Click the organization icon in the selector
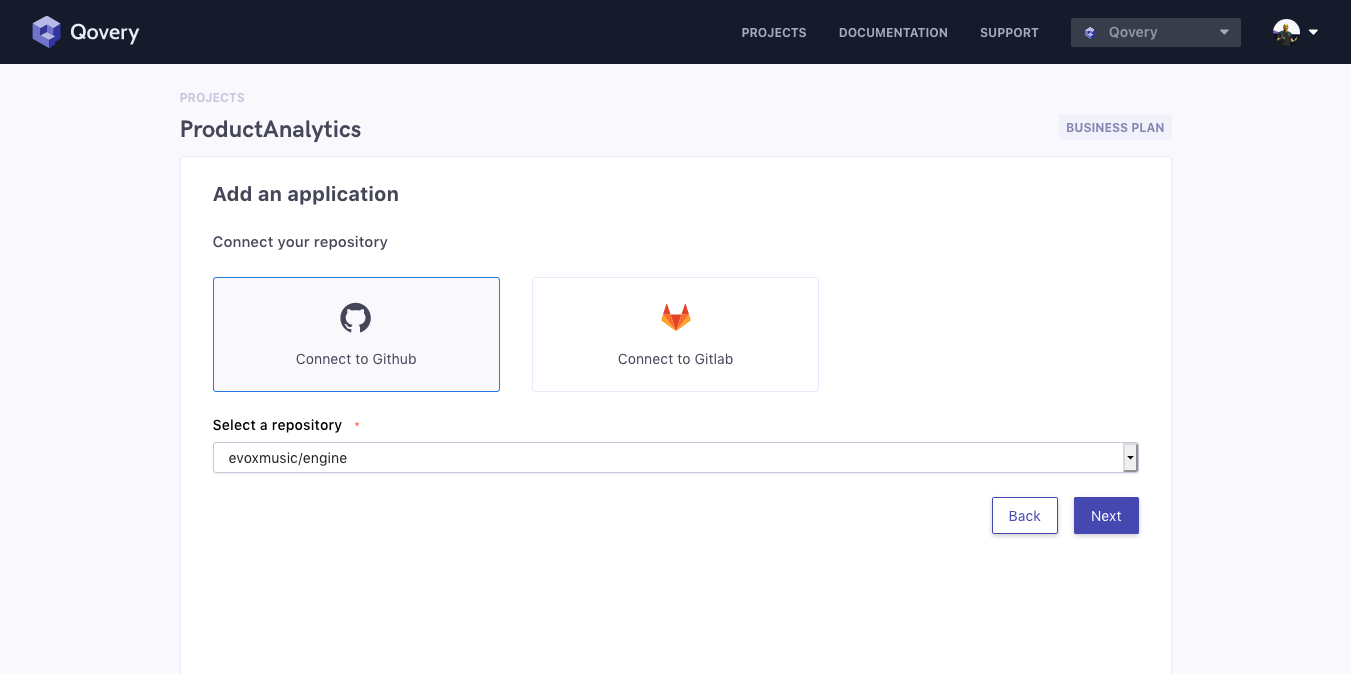Screen dimensions: 1351x674 coord(1090,32)
